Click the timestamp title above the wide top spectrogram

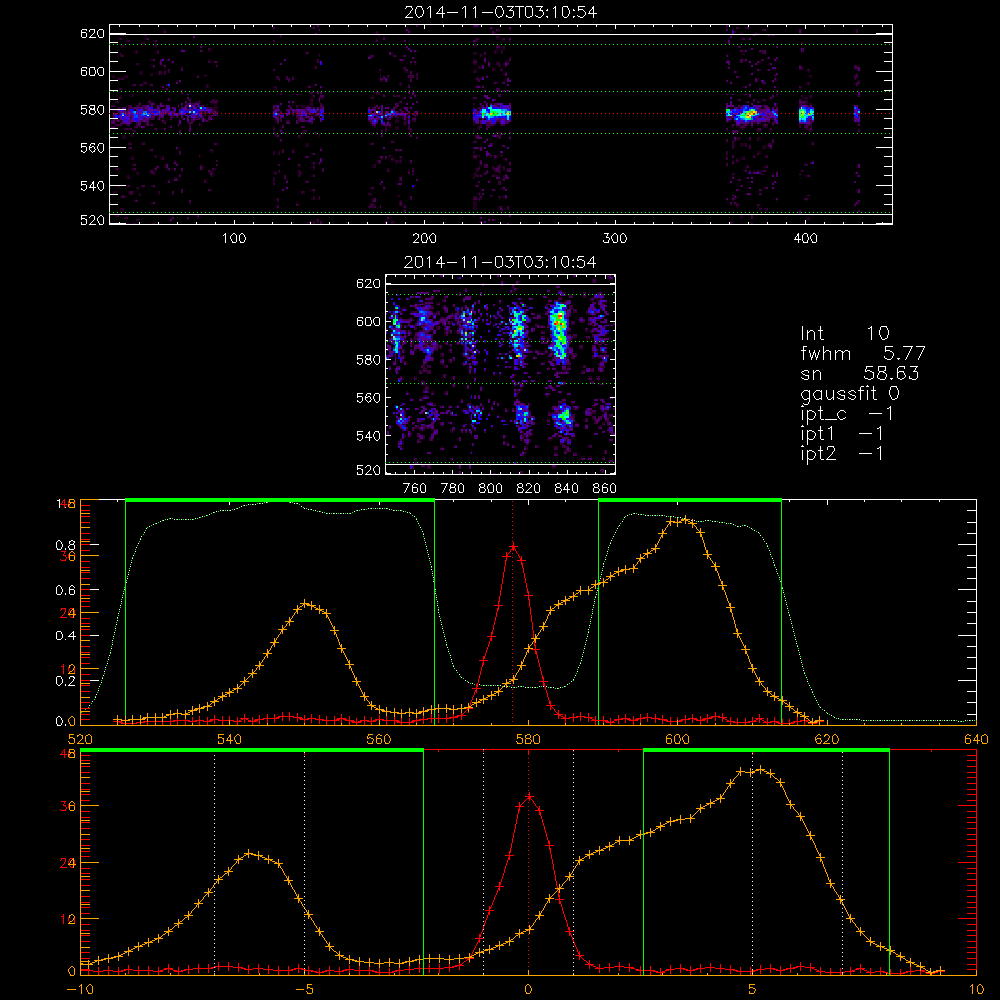[x=501, y=12]
